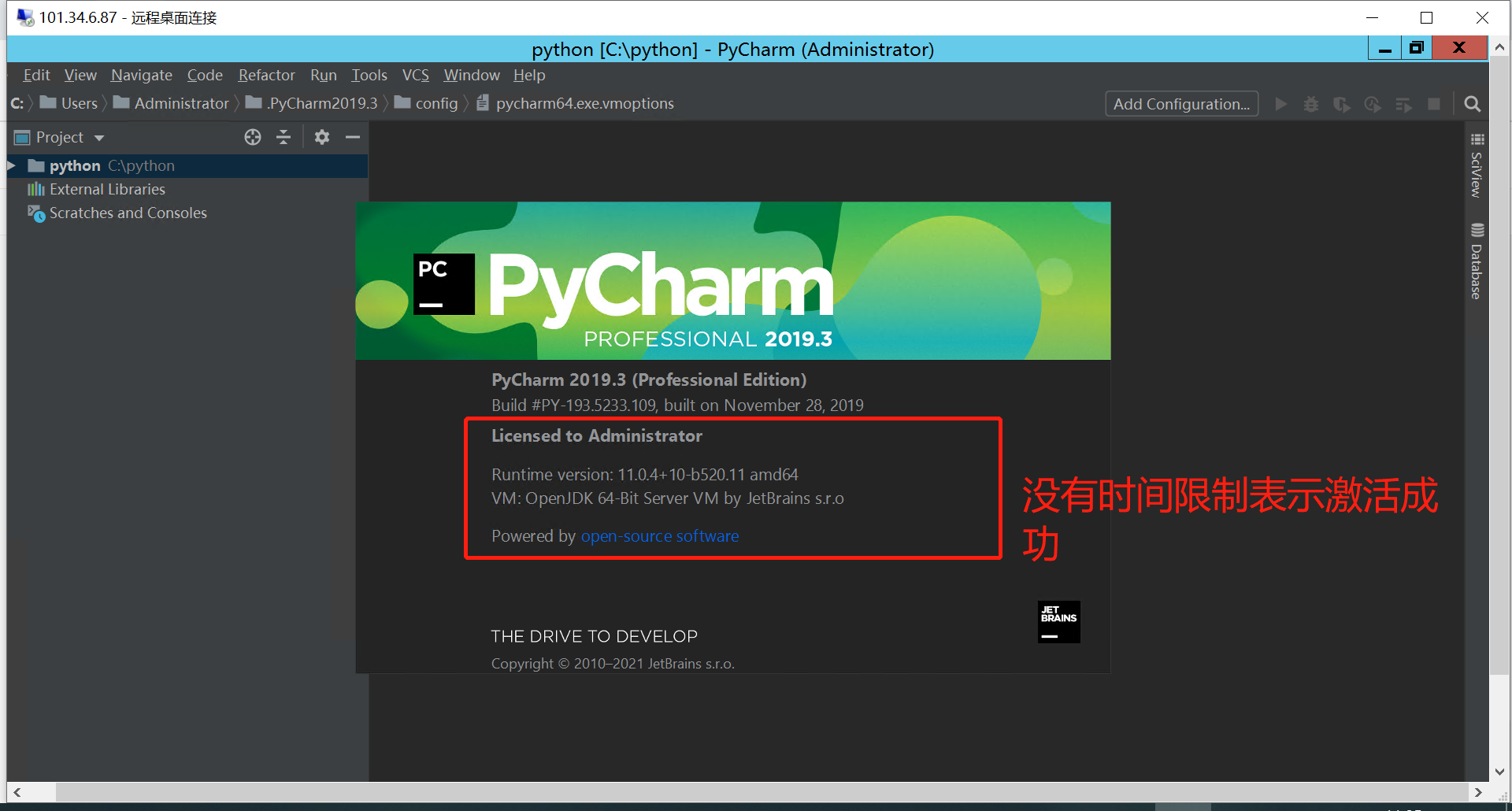1512x811 pixels.
Task: Click the Stop square icon
Action: [x=1434, y=104]
